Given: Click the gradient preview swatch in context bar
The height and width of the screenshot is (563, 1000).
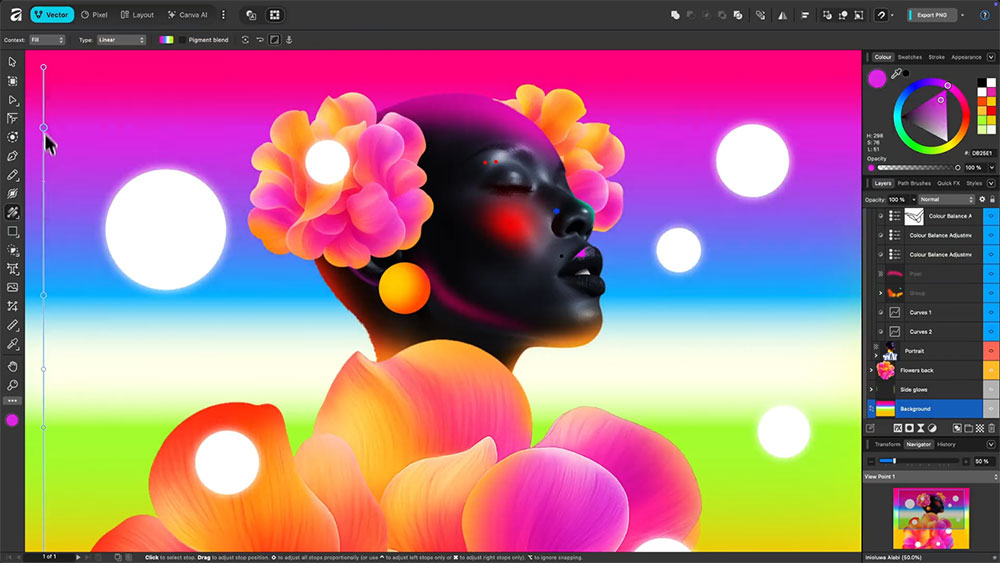Looking at the screenshot, I should tap(166, 40).
